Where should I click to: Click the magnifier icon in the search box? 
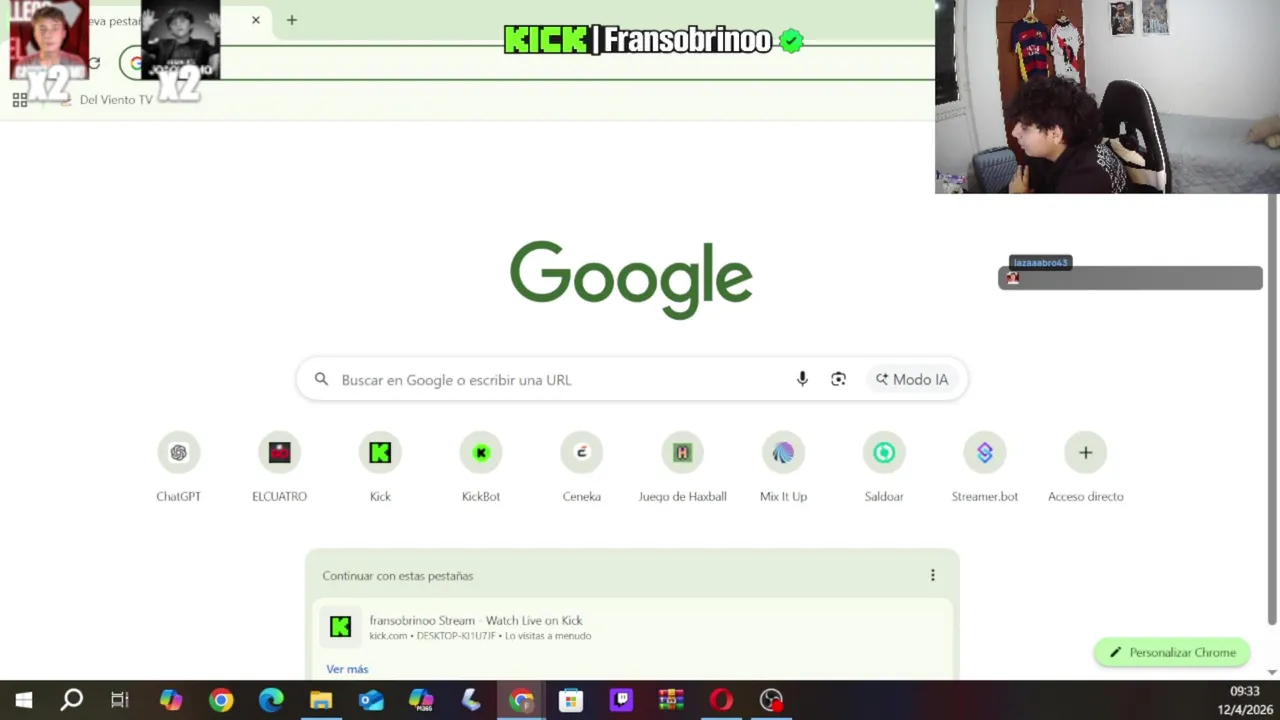click(x=321, y=379)
